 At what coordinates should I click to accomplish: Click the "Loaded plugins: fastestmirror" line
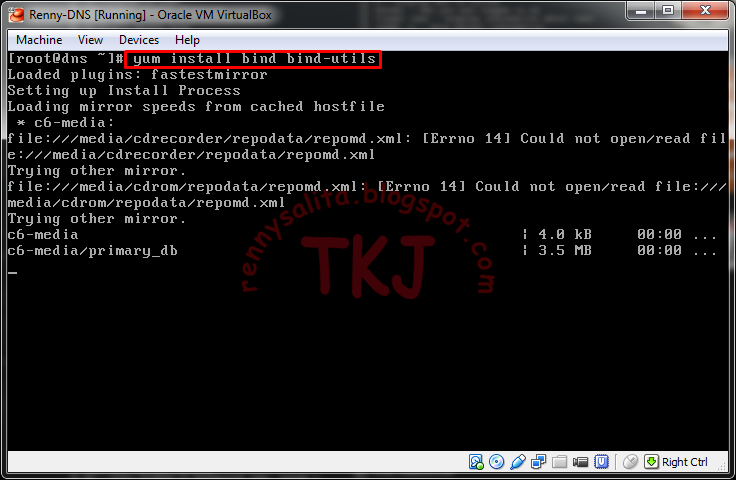pos(138,75)
